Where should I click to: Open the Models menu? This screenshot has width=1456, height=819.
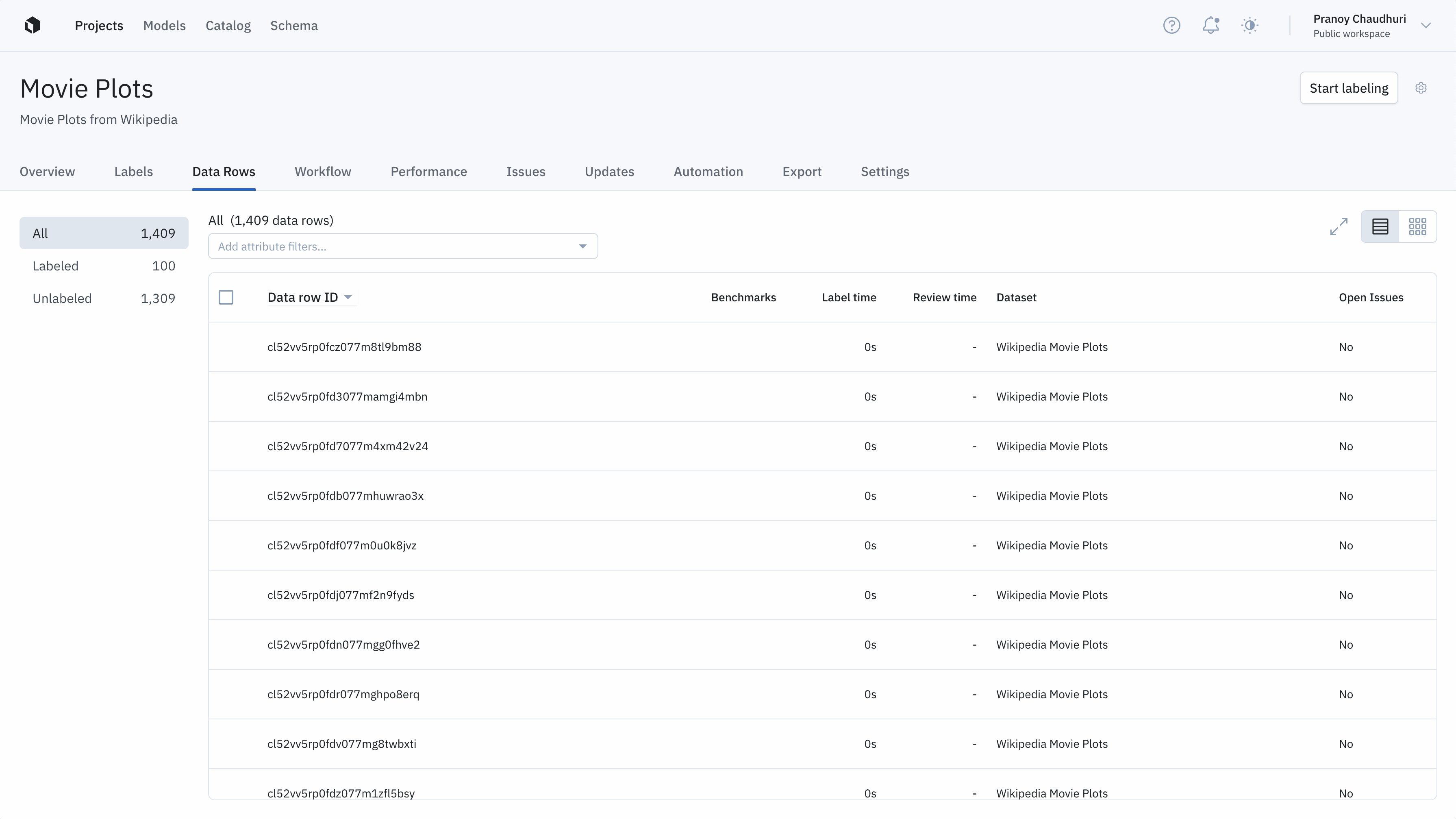point(165,26)
